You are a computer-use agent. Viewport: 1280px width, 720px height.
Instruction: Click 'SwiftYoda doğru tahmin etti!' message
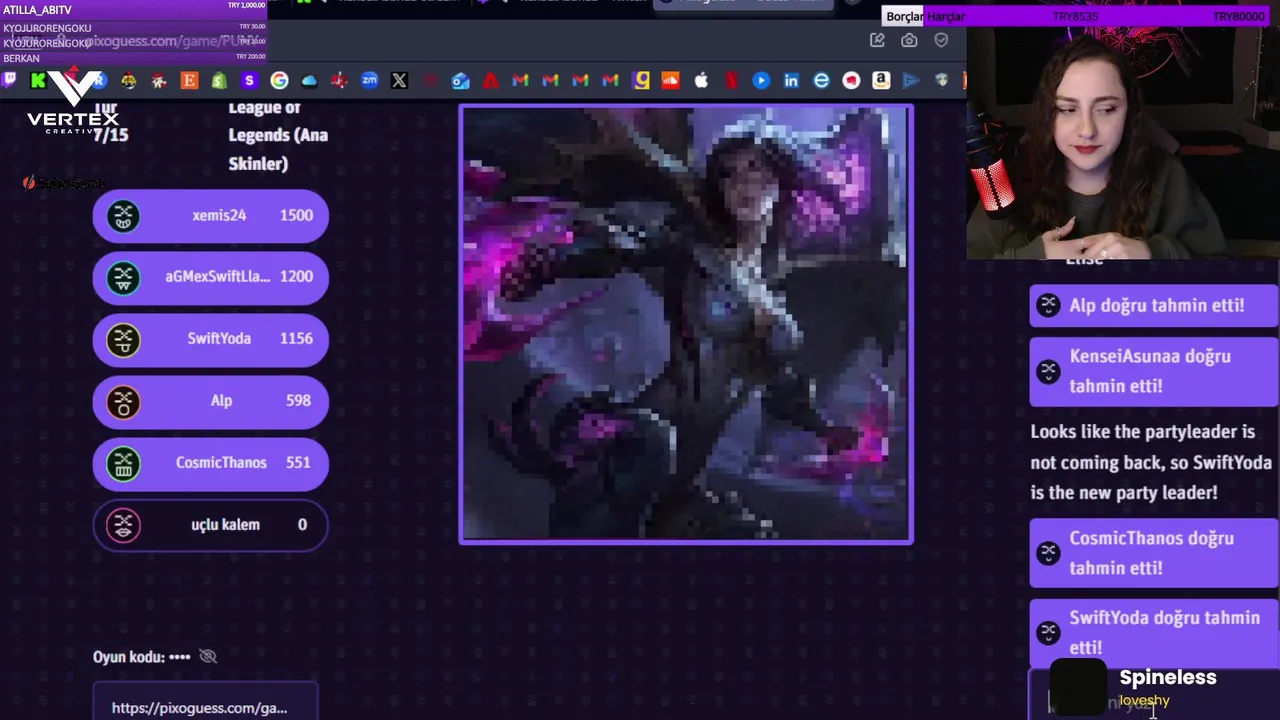[1154, 632]
